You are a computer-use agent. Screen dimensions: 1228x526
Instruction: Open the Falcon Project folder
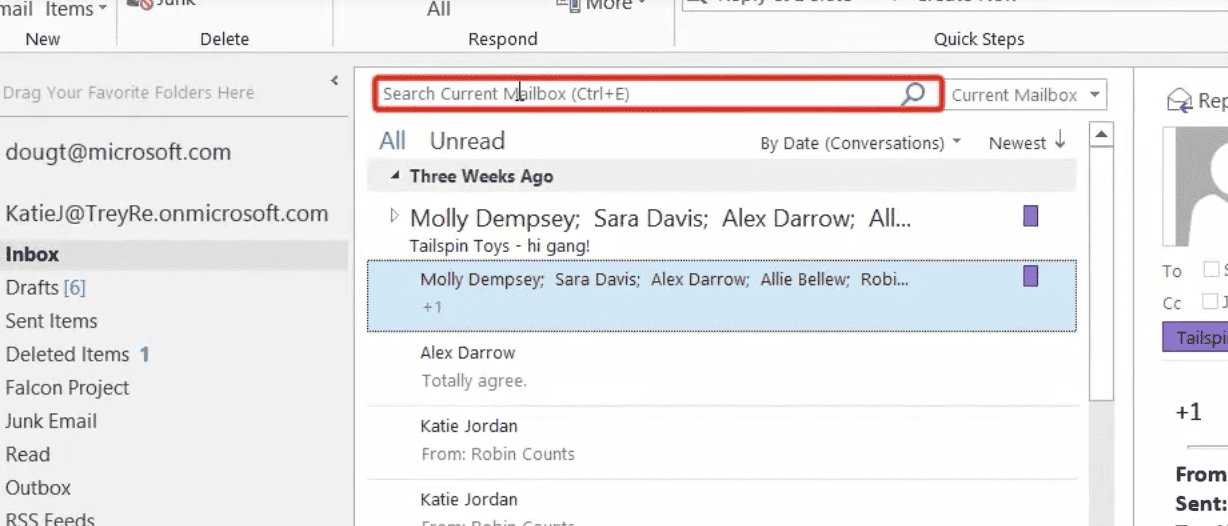click(67, 388)
